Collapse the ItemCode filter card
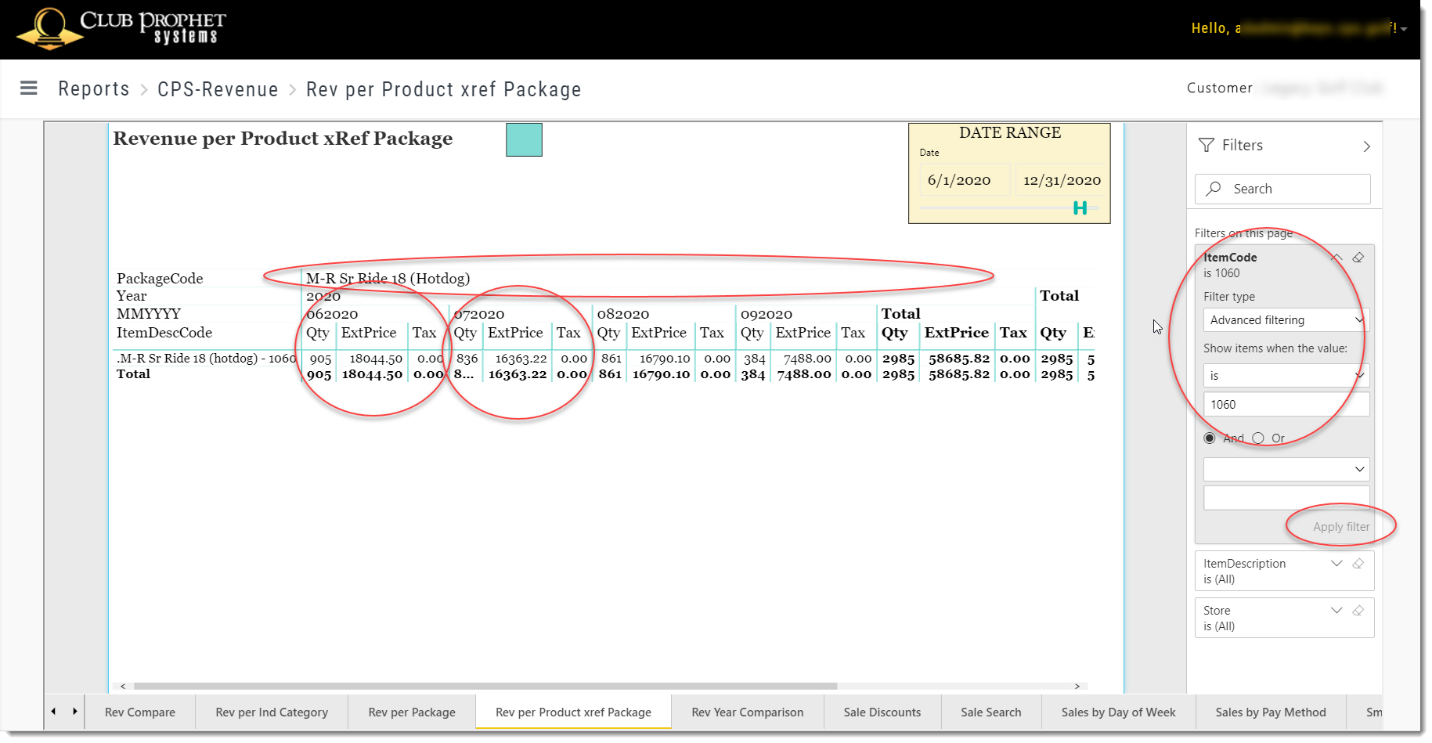 [1337, 257]
